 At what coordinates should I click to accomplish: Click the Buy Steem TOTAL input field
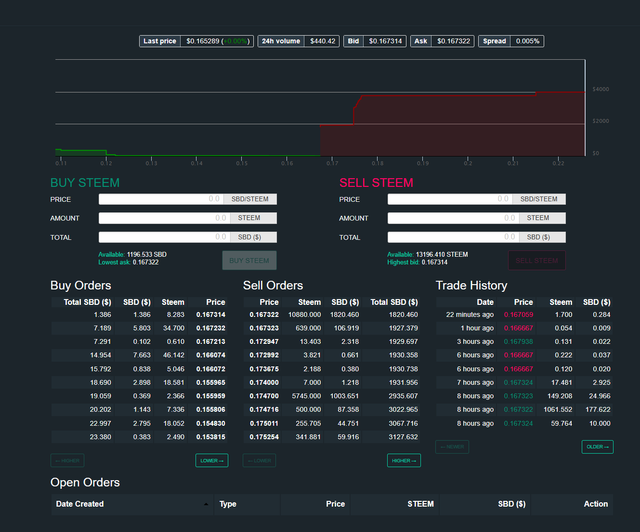click(164, 237)
